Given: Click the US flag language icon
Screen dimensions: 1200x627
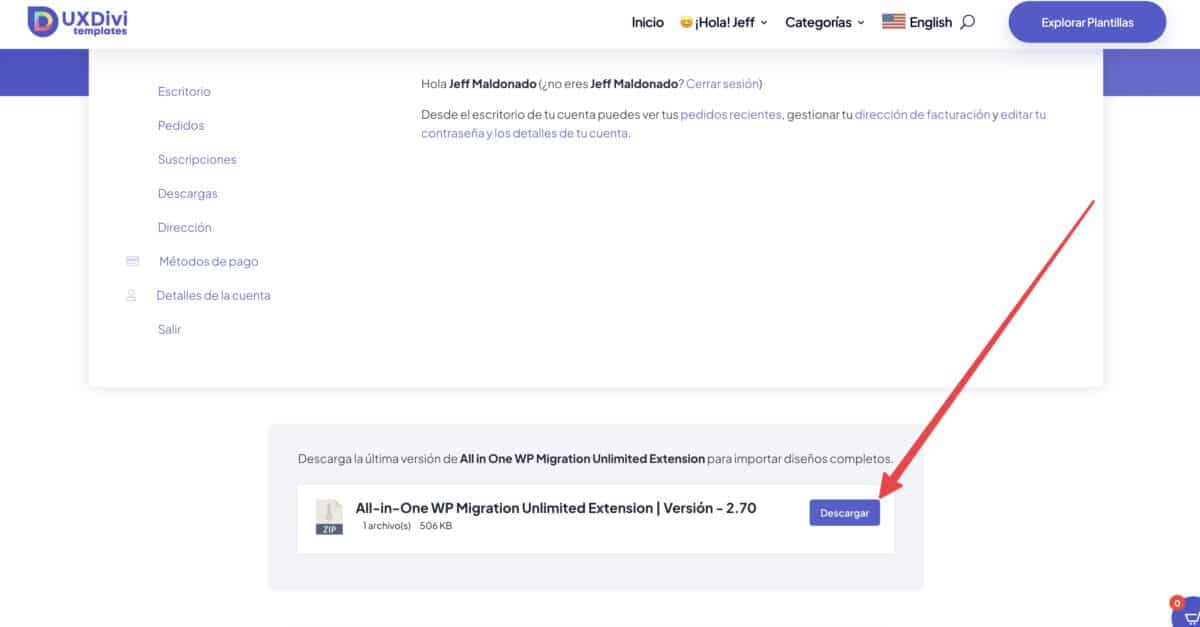Looking at the screenshot, I should click(893, 22).
